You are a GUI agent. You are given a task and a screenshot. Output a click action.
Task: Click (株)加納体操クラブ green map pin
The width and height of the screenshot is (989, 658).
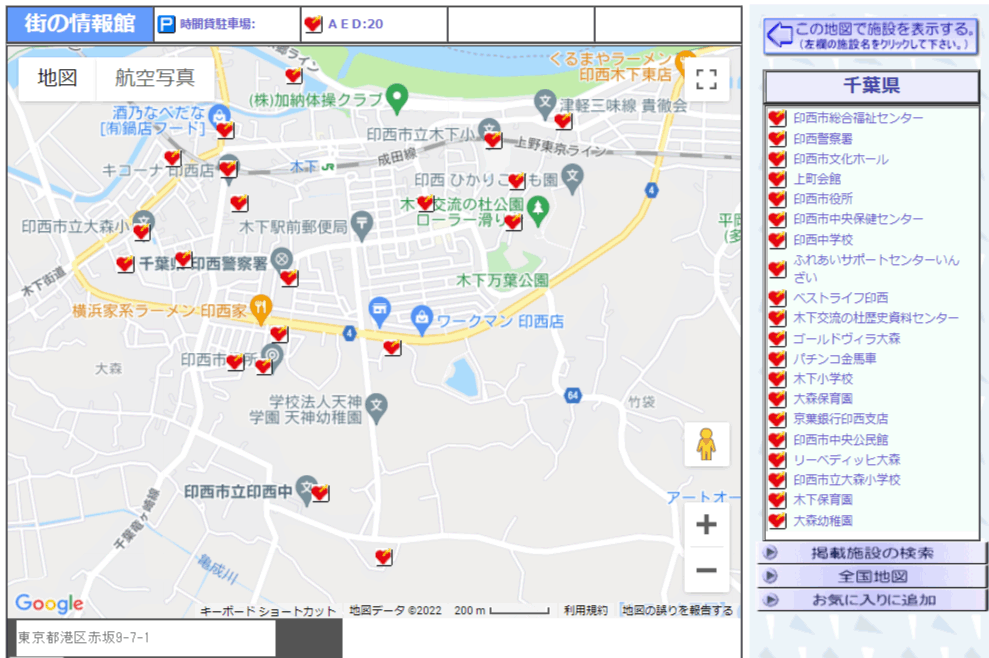click(397, 98)
